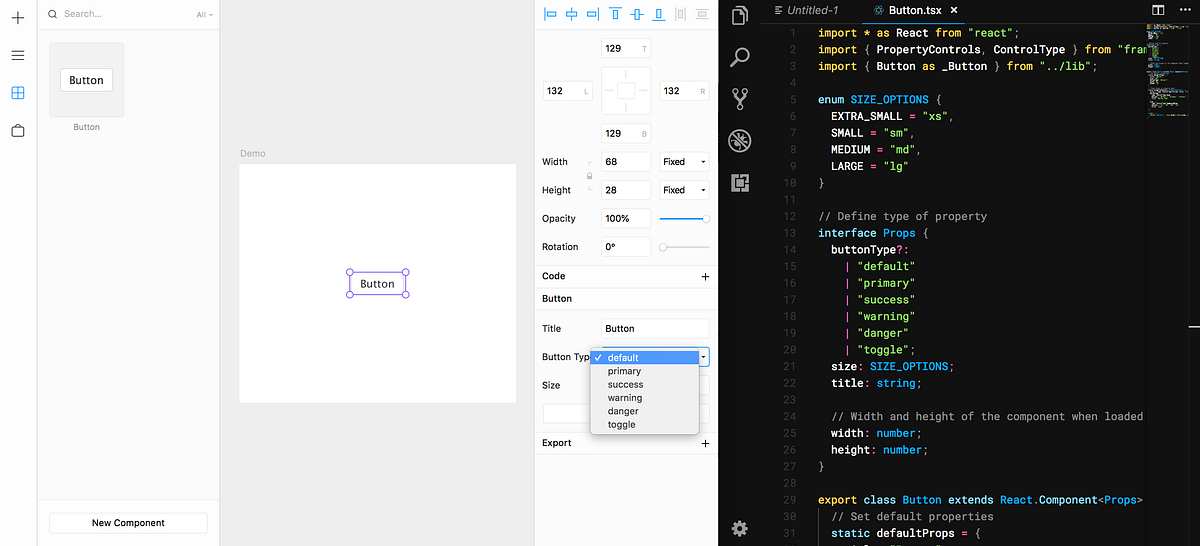1200x546 pixels.
Task: Click split editor icon in VS Code
Action: (x=1158, y=10)
